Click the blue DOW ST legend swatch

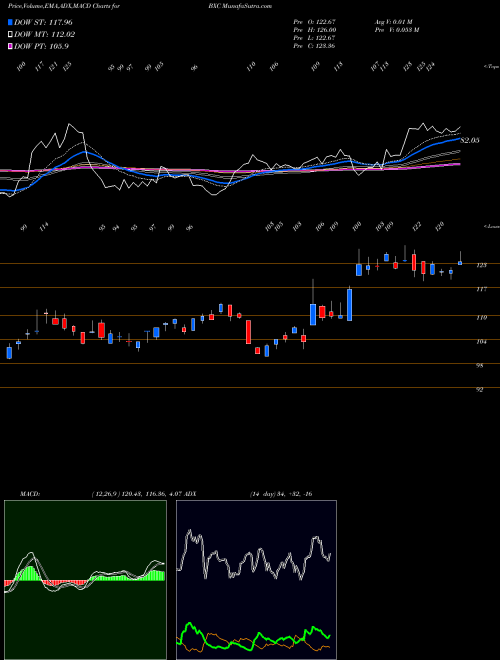(11, 22)
